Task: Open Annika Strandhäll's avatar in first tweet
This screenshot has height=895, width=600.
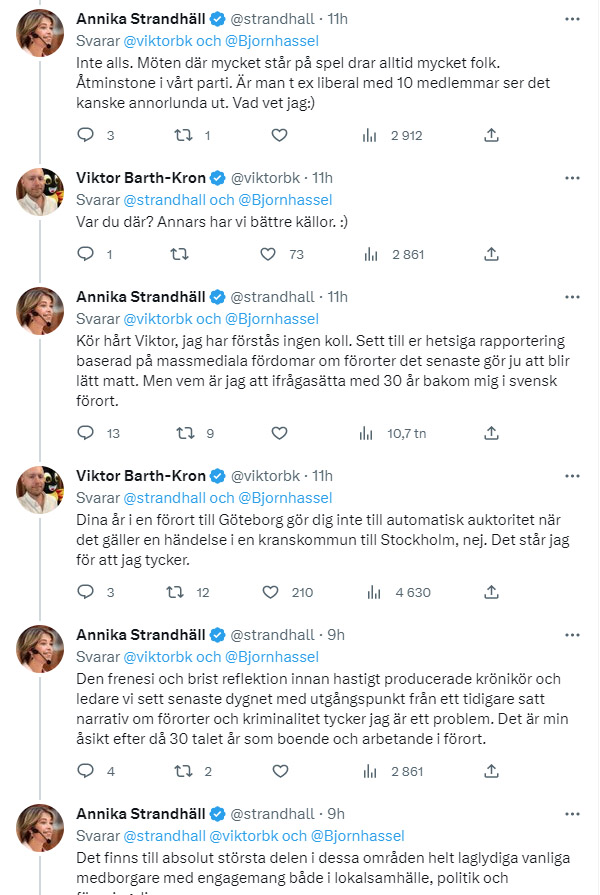Action: 41,34
